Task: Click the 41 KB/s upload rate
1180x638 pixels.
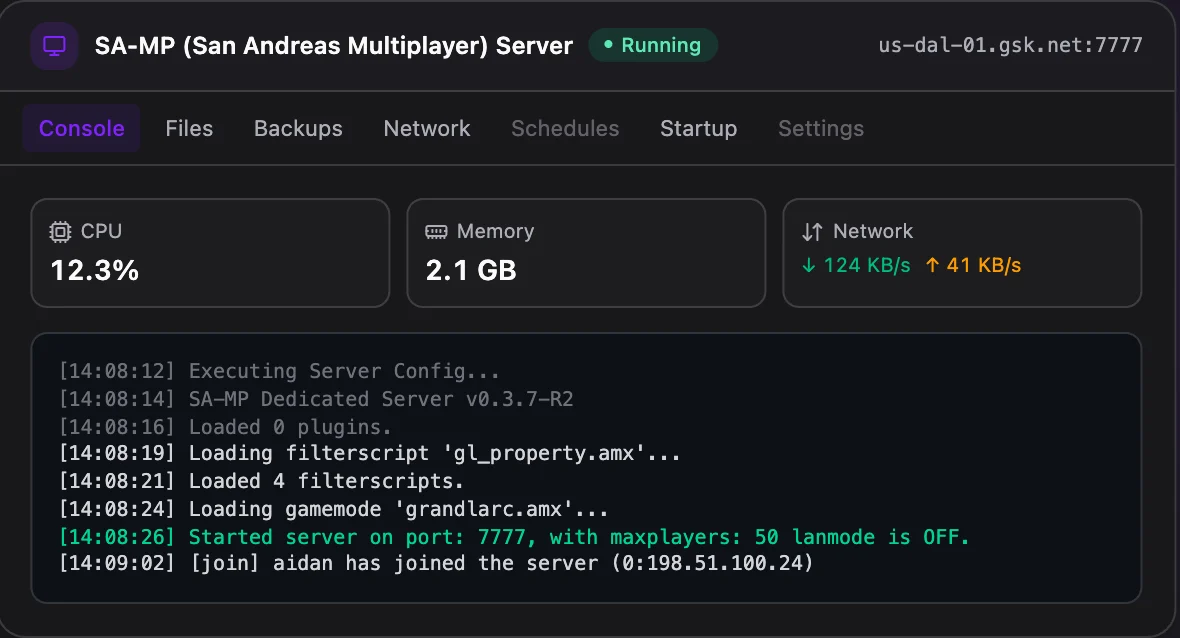Action: pos(984,265)
